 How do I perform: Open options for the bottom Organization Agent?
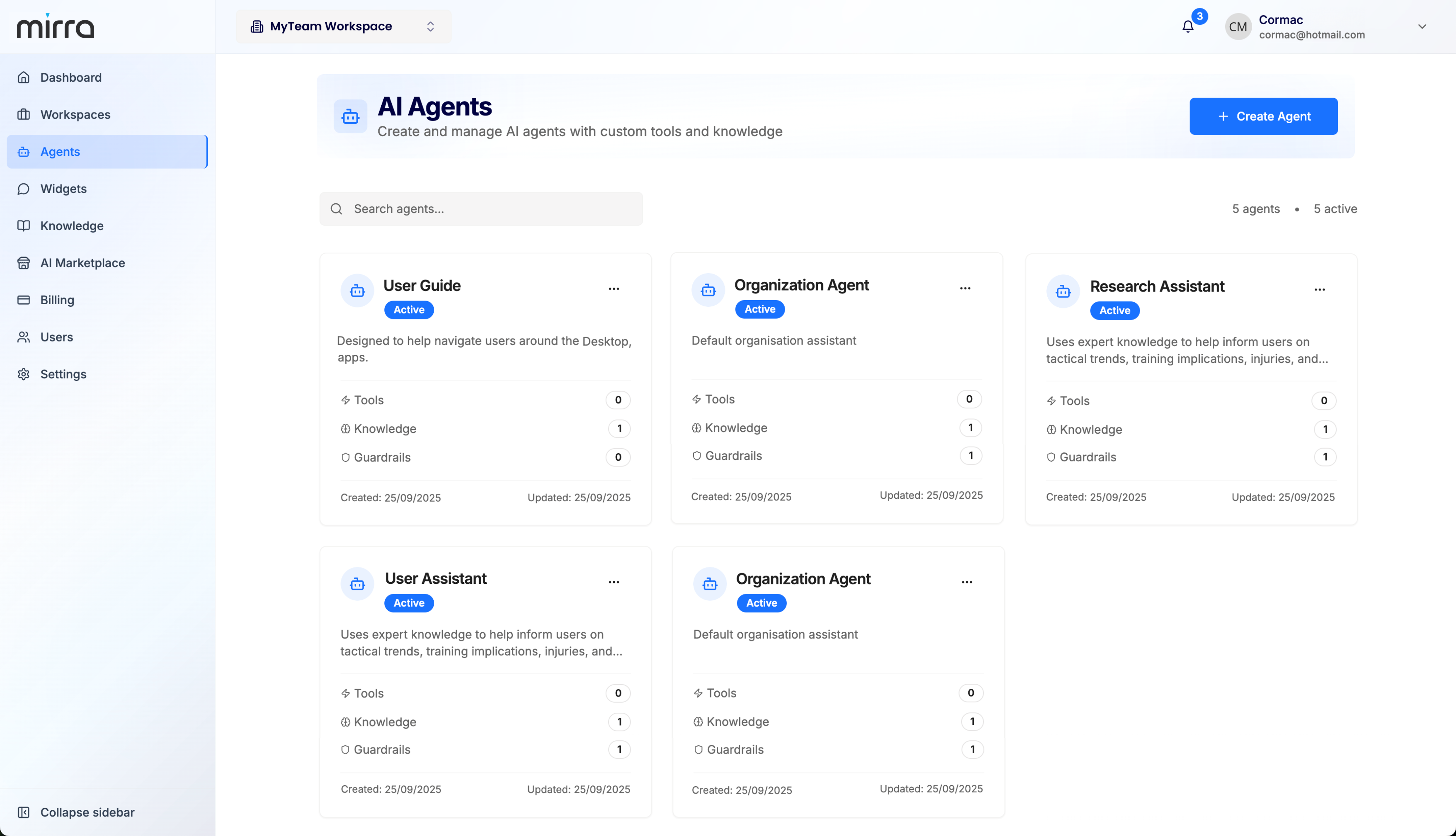[967, 582]
